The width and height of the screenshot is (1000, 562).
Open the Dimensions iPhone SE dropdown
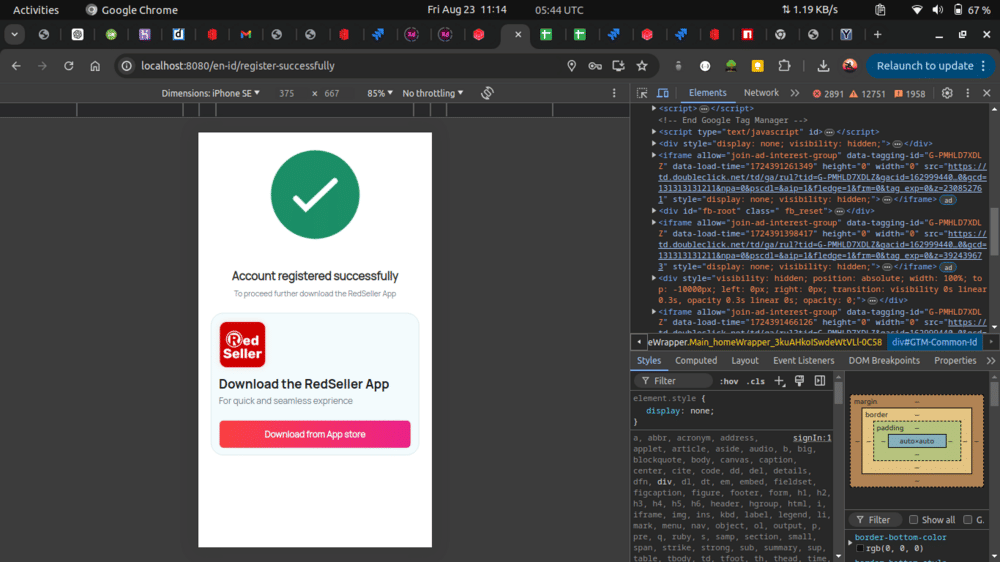(x=210, y=93)
